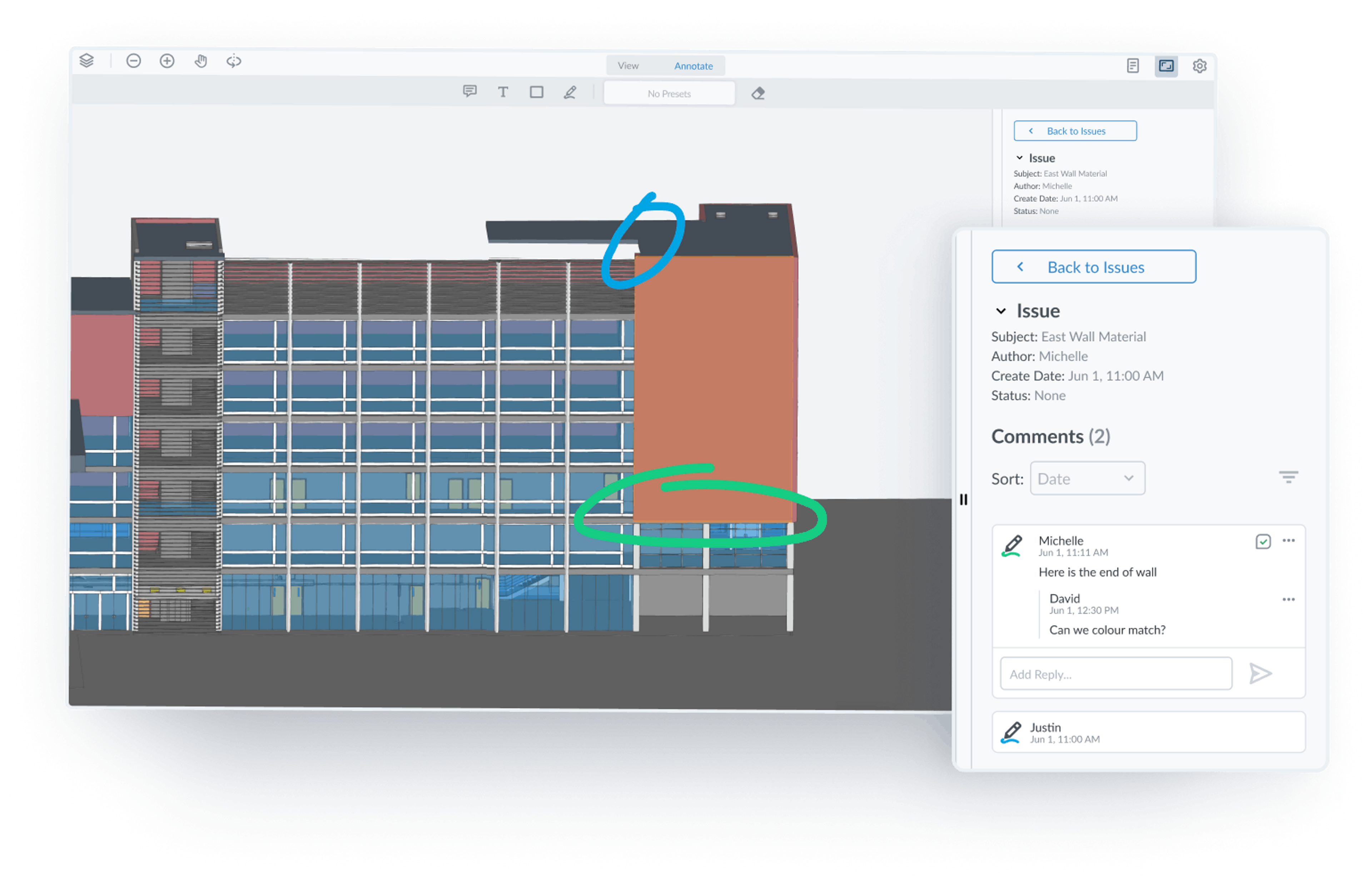Select the comment annotation tool
This screenshot has height=888, width=1372.
tap(470, 92)
